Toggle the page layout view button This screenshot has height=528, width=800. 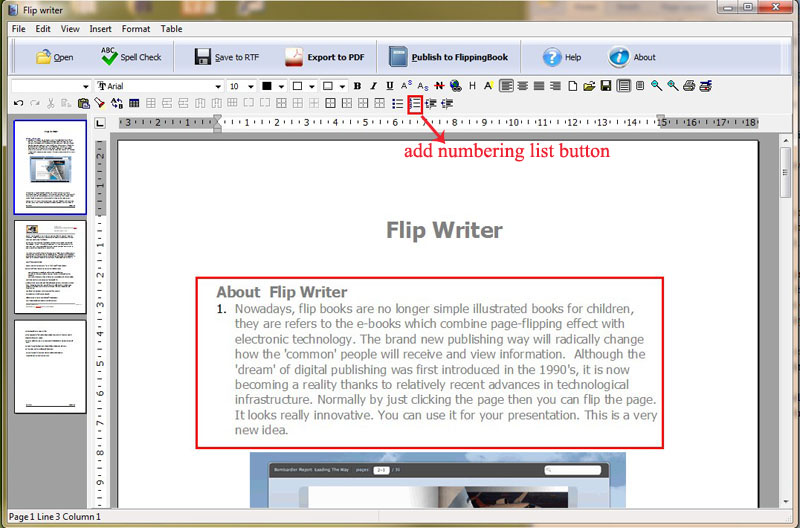tap(623, 86)
